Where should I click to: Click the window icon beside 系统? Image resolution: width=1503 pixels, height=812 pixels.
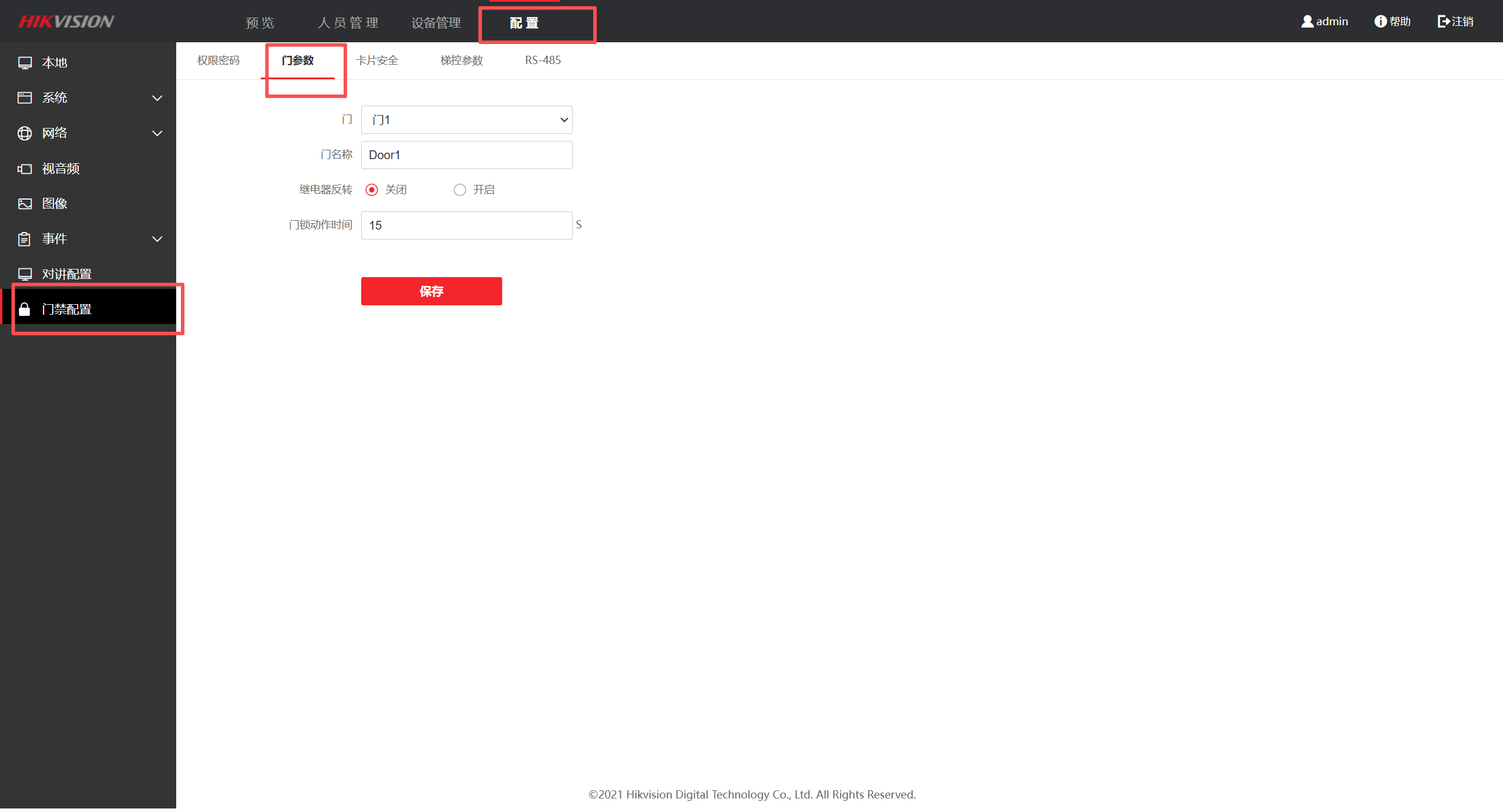tap(25, 98)
